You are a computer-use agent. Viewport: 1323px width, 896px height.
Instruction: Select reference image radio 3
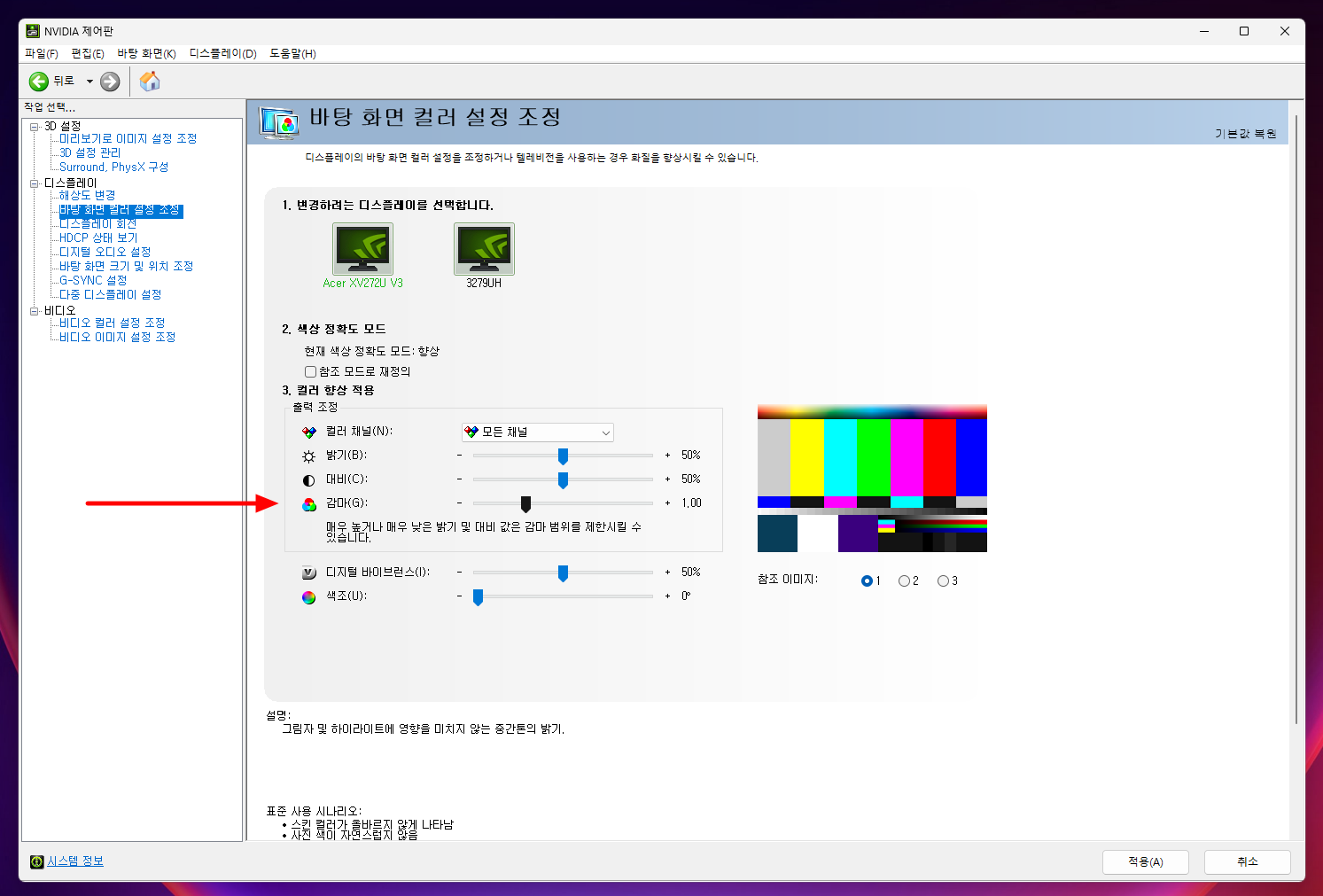[943, 580]
